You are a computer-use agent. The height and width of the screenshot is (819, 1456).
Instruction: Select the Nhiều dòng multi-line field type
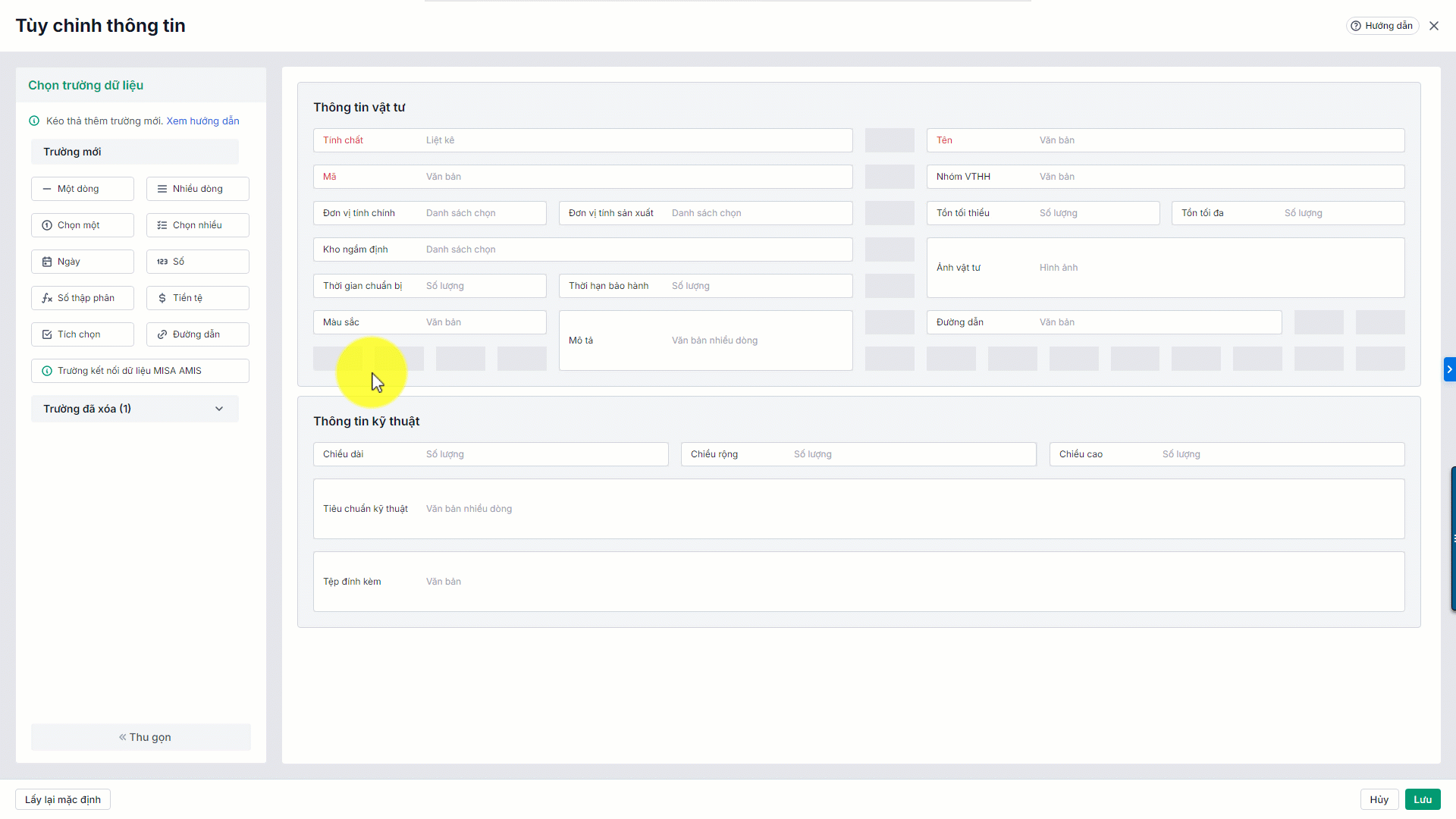click(197, 189)
